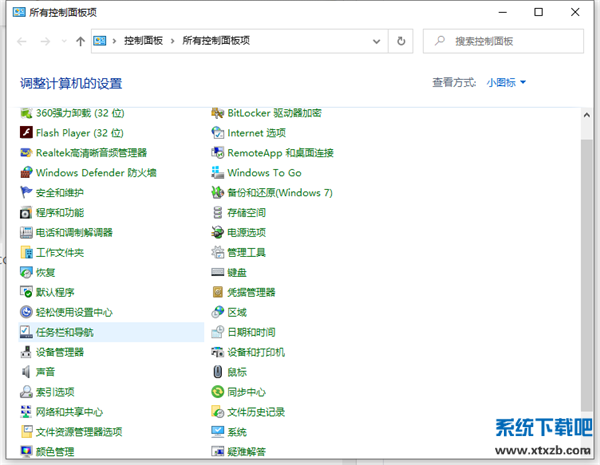Click the 搜索控制面板 search field
This screenshot has height=465, width=600.
point(510,41)
